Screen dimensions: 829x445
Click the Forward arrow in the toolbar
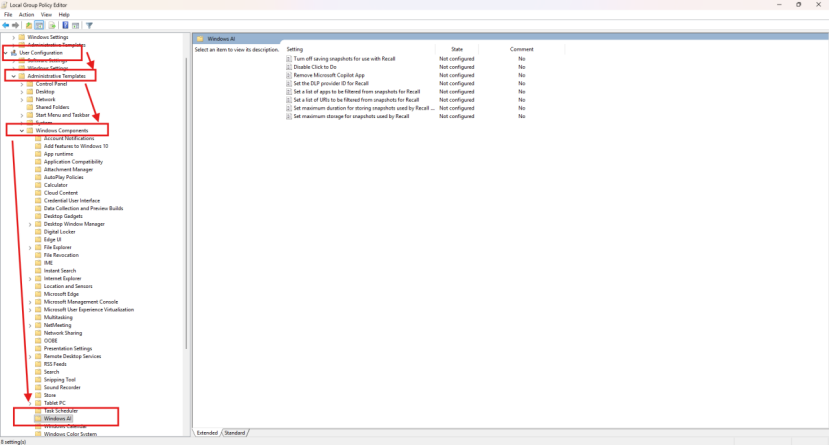15,25
